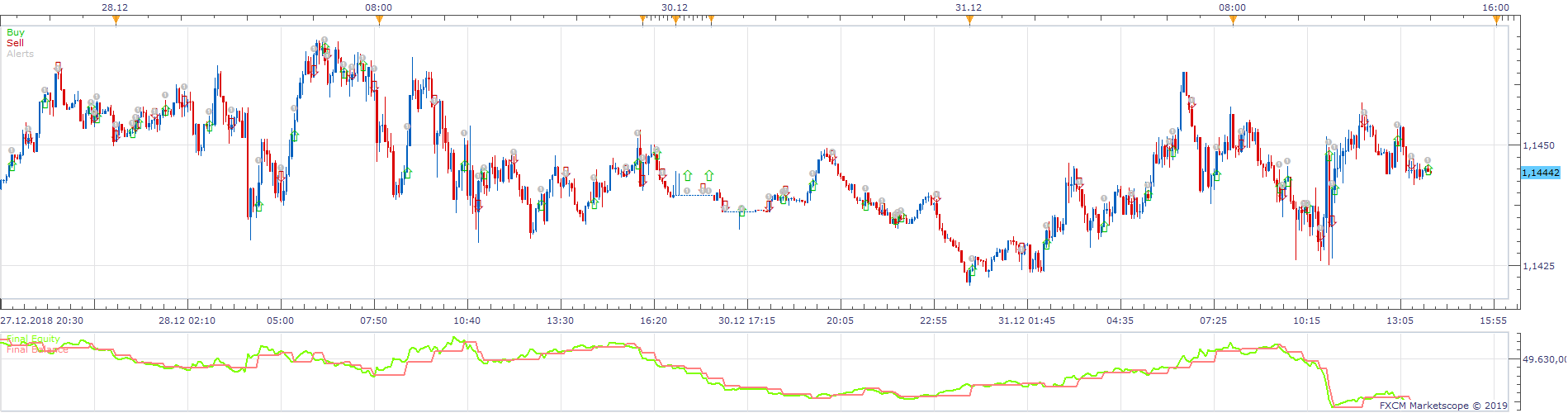
Task: Toggle the gray Alerts legend entry
Action: (20, 54)
